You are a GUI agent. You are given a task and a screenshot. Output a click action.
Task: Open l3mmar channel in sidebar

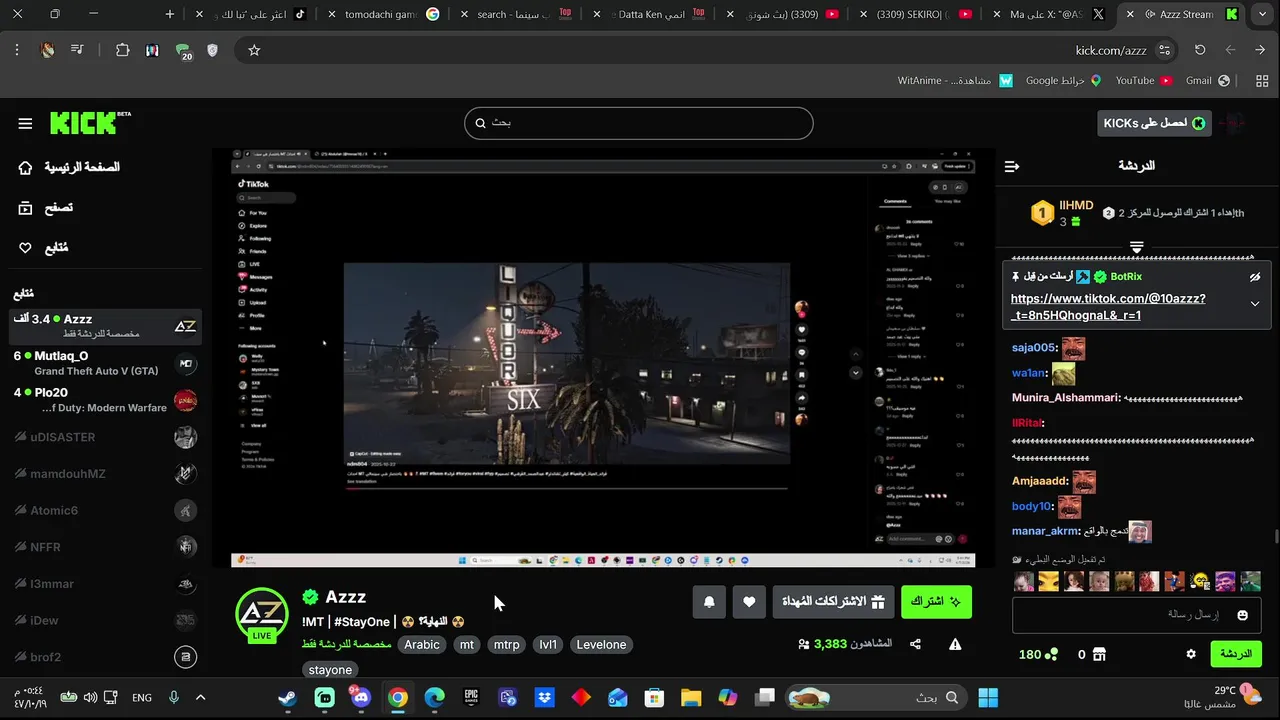pos(106,584)
